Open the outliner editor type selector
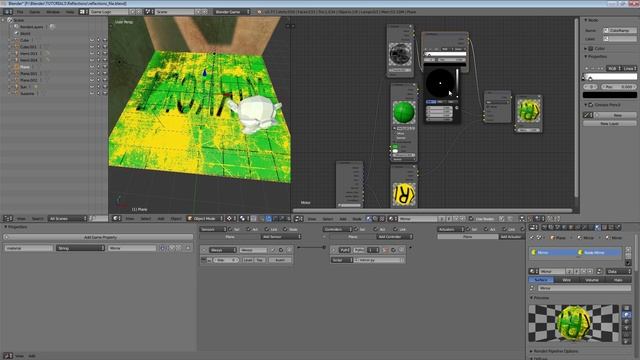This screenshot has height=360, width=640. (8, 219)
